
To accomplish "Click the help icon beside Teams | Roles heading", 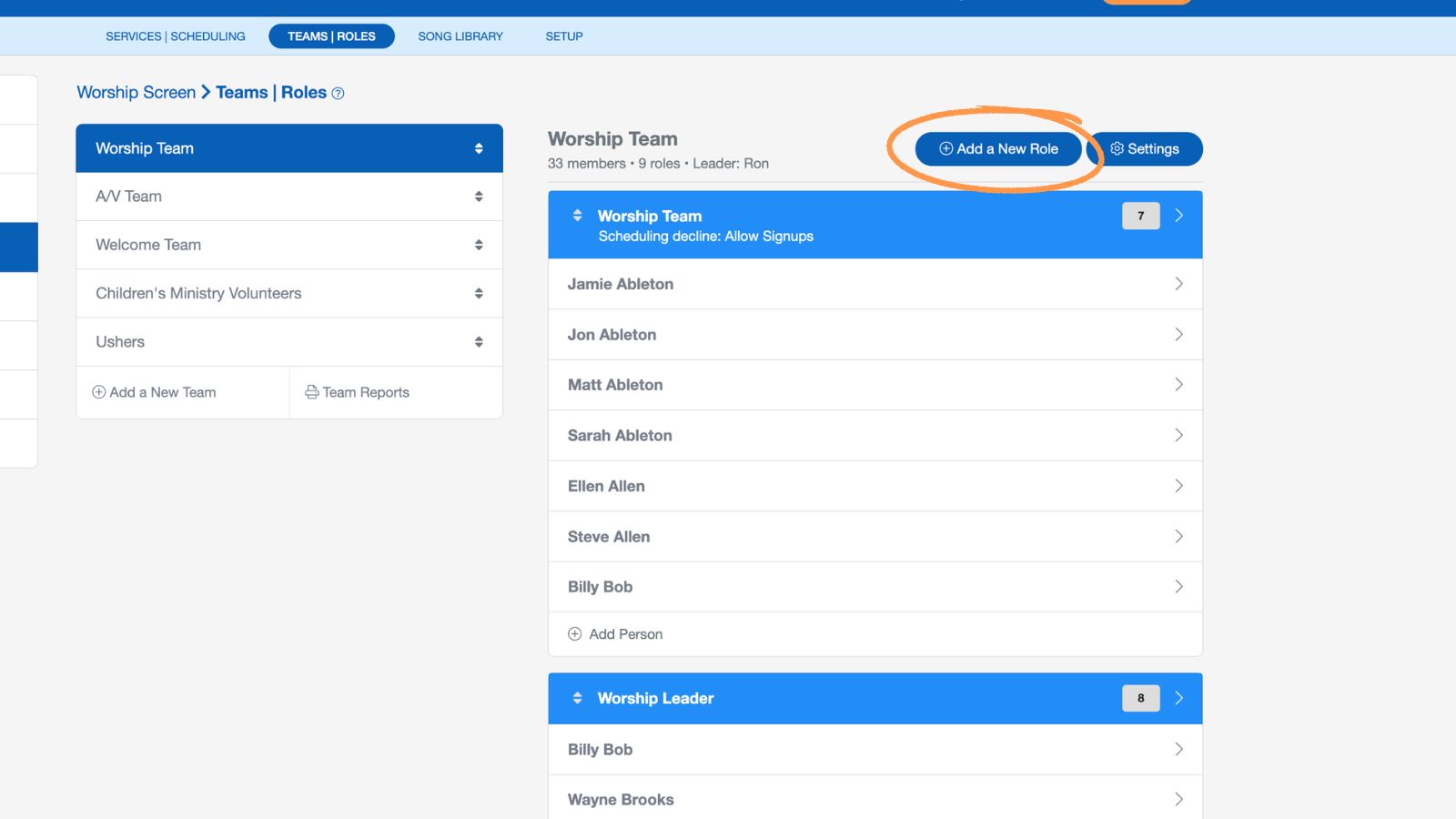I will coord(338,93).
